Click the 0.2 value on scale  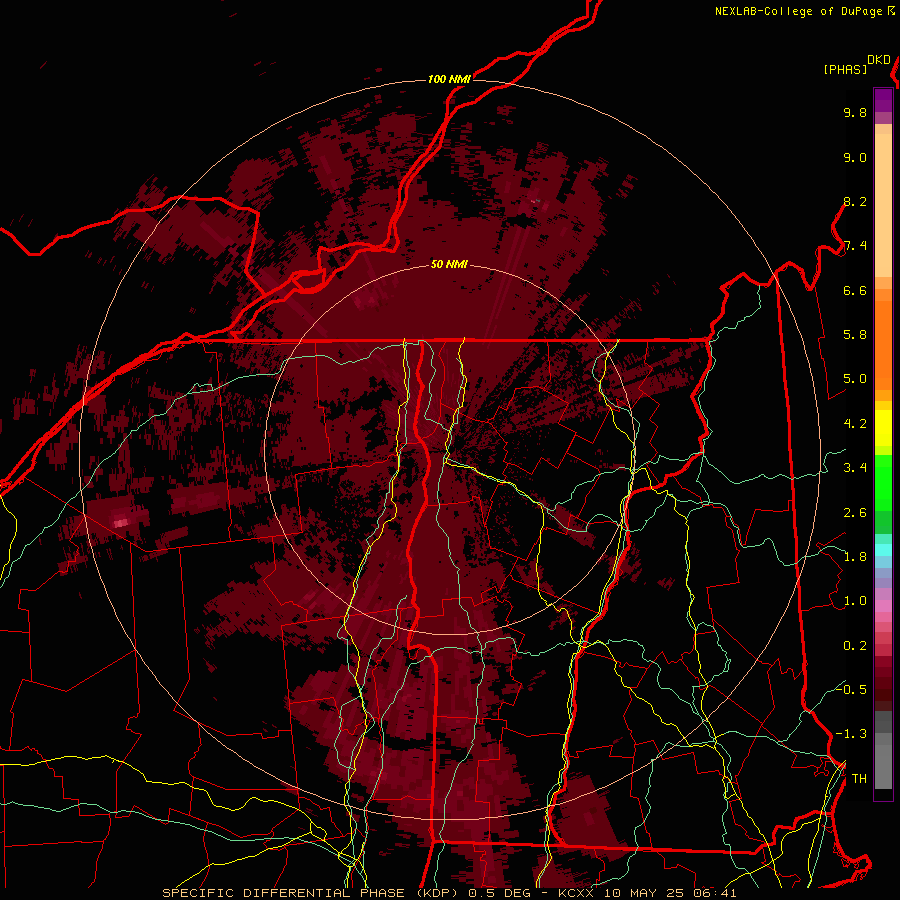coord(855,646)
